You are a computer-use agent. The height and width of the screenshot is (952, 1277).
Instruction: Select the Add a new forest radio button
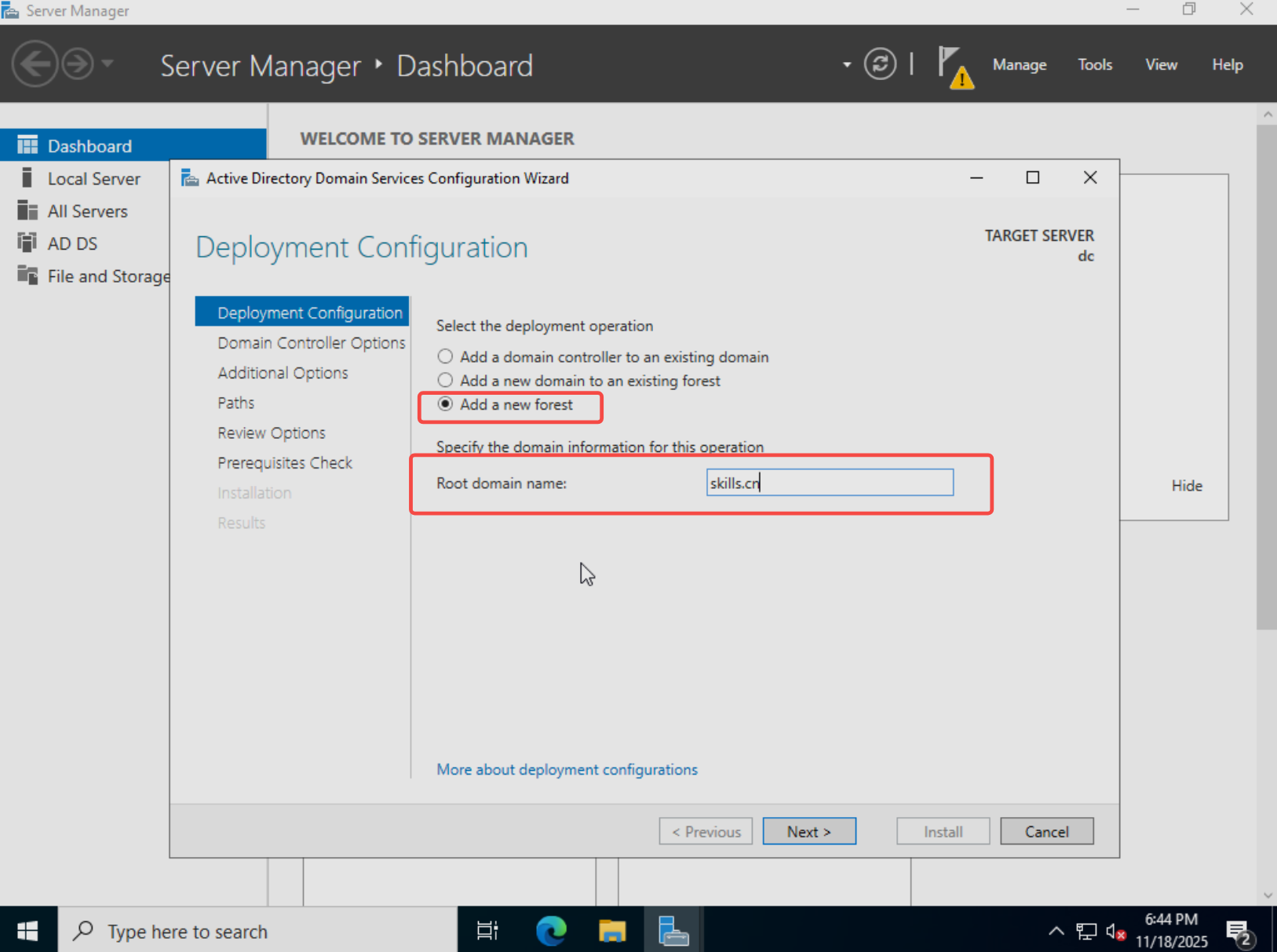tap(445, 403)
